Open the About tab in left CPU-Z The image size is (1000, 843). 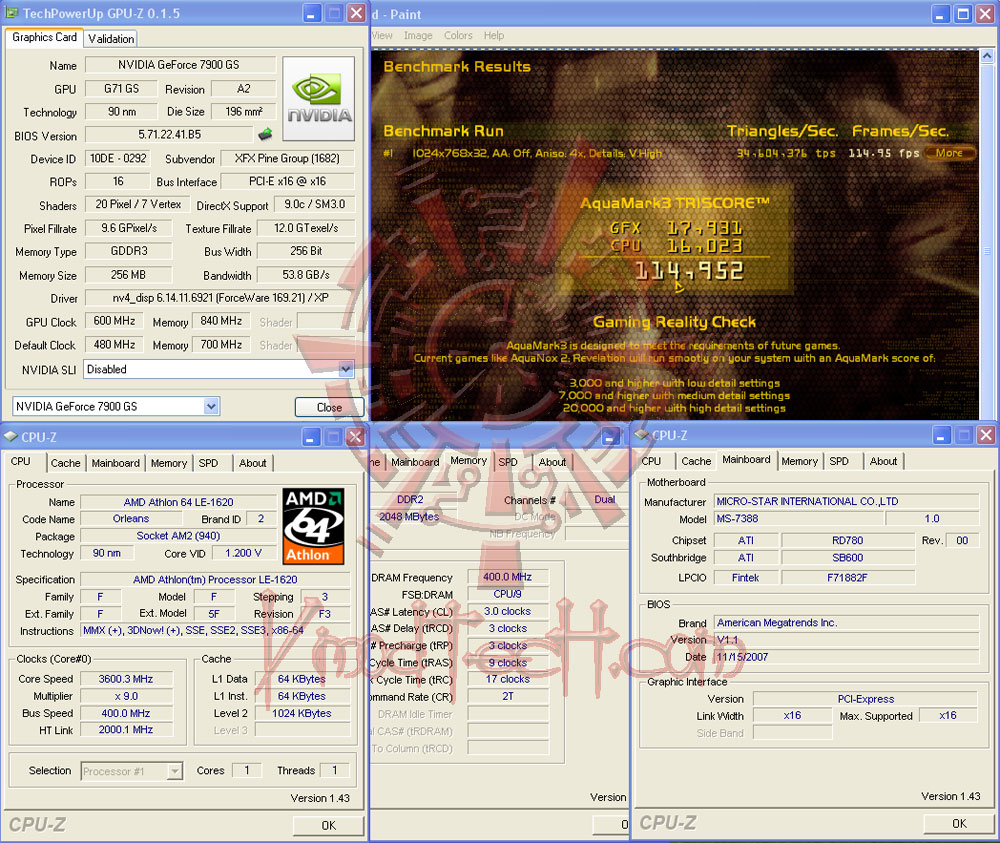point(253,463)
